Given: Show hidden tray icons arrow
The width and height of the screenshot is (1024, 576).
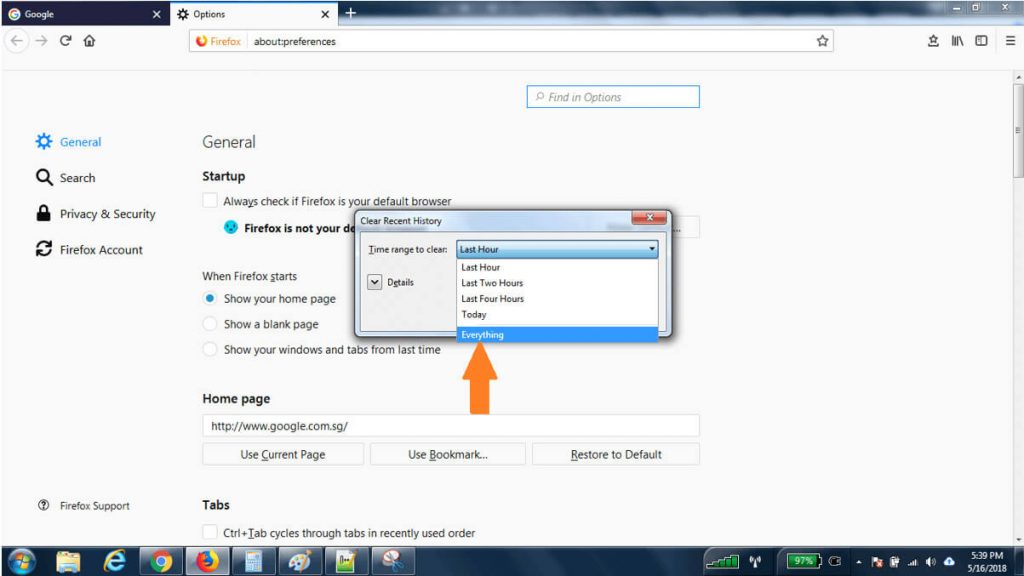Looking at the screenshot, I should click(859, 562).
